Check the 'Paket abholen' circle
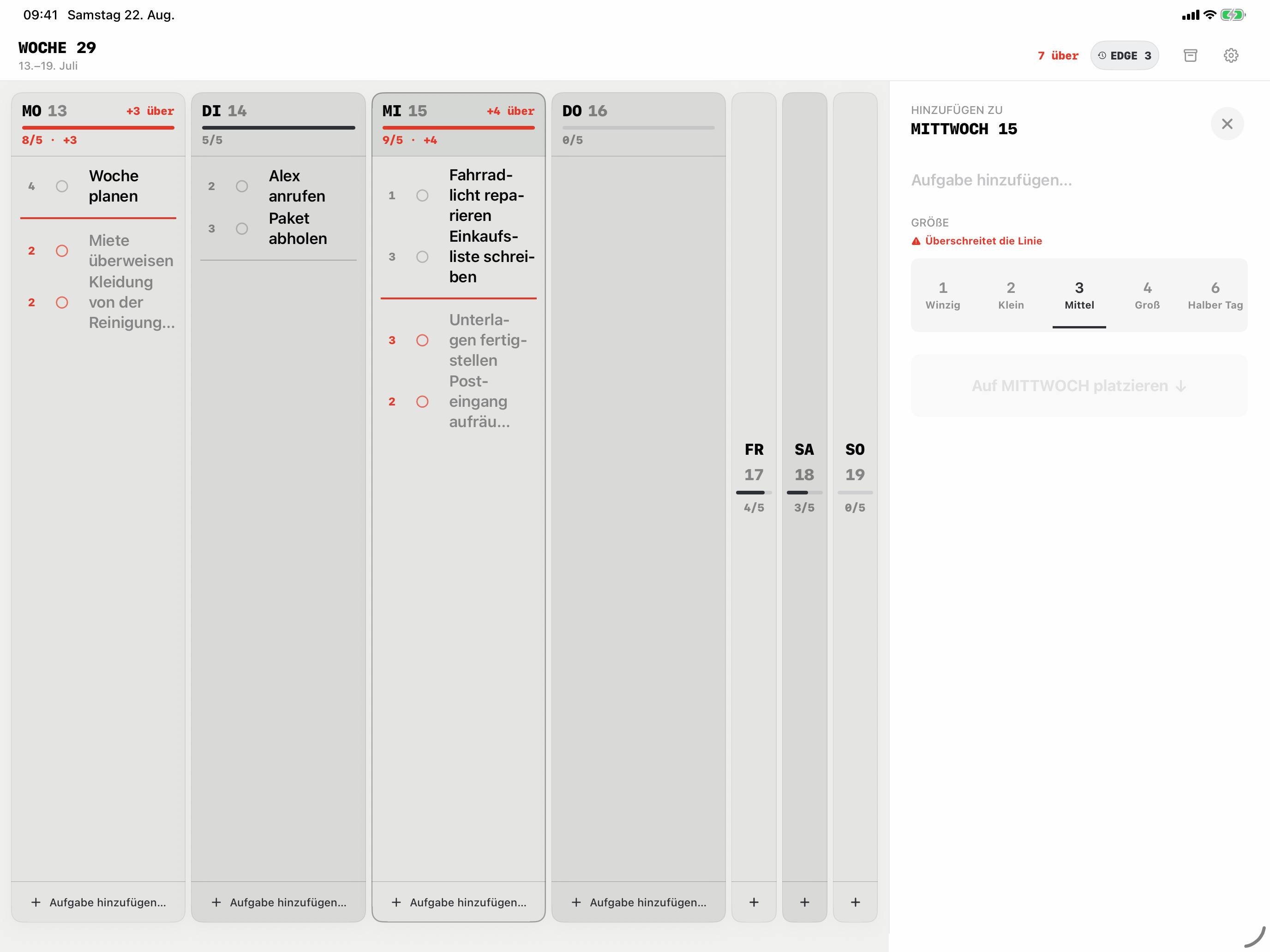 242,228
